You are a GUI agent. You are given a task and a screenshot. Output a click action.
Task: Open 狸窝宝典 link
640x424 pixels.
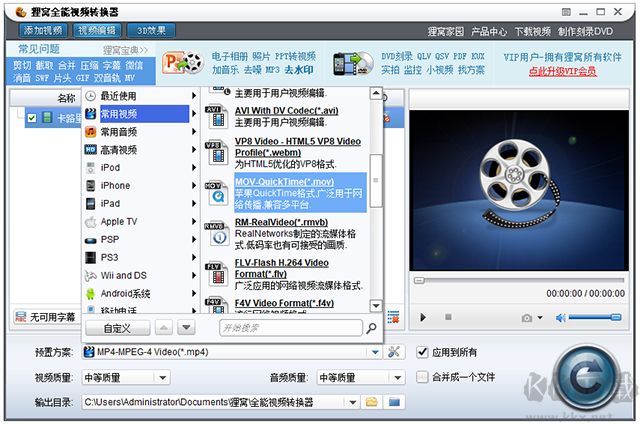[x=125, y=50]
